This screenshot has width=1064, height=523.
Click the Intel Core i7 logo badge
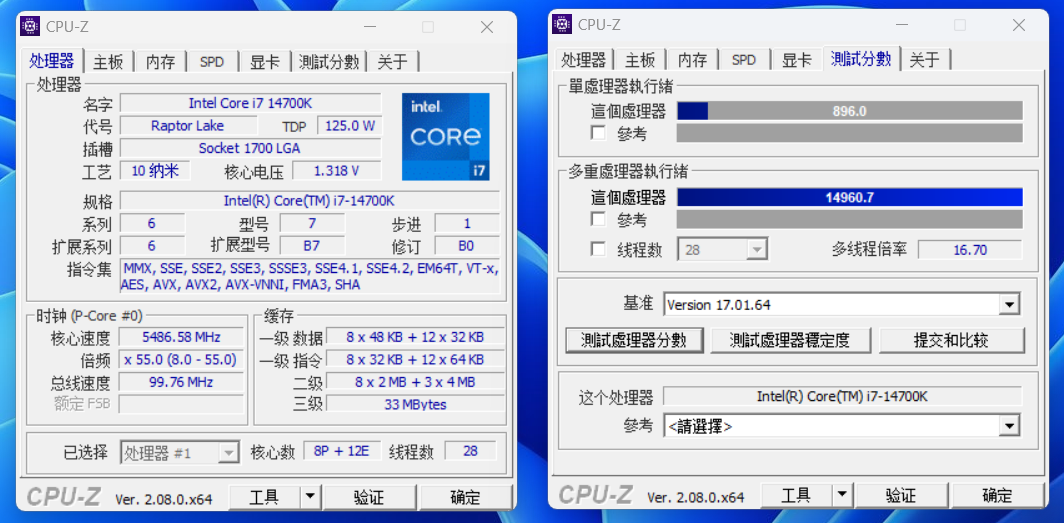coord(446,137)
